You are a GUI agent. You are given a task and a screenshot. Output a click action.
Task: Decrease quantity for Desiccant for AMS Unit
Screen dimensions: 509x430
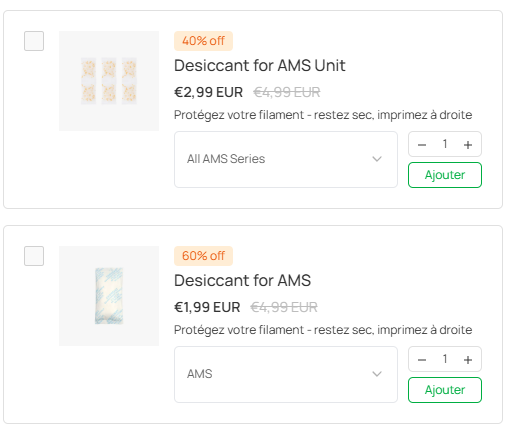[422, 145]
